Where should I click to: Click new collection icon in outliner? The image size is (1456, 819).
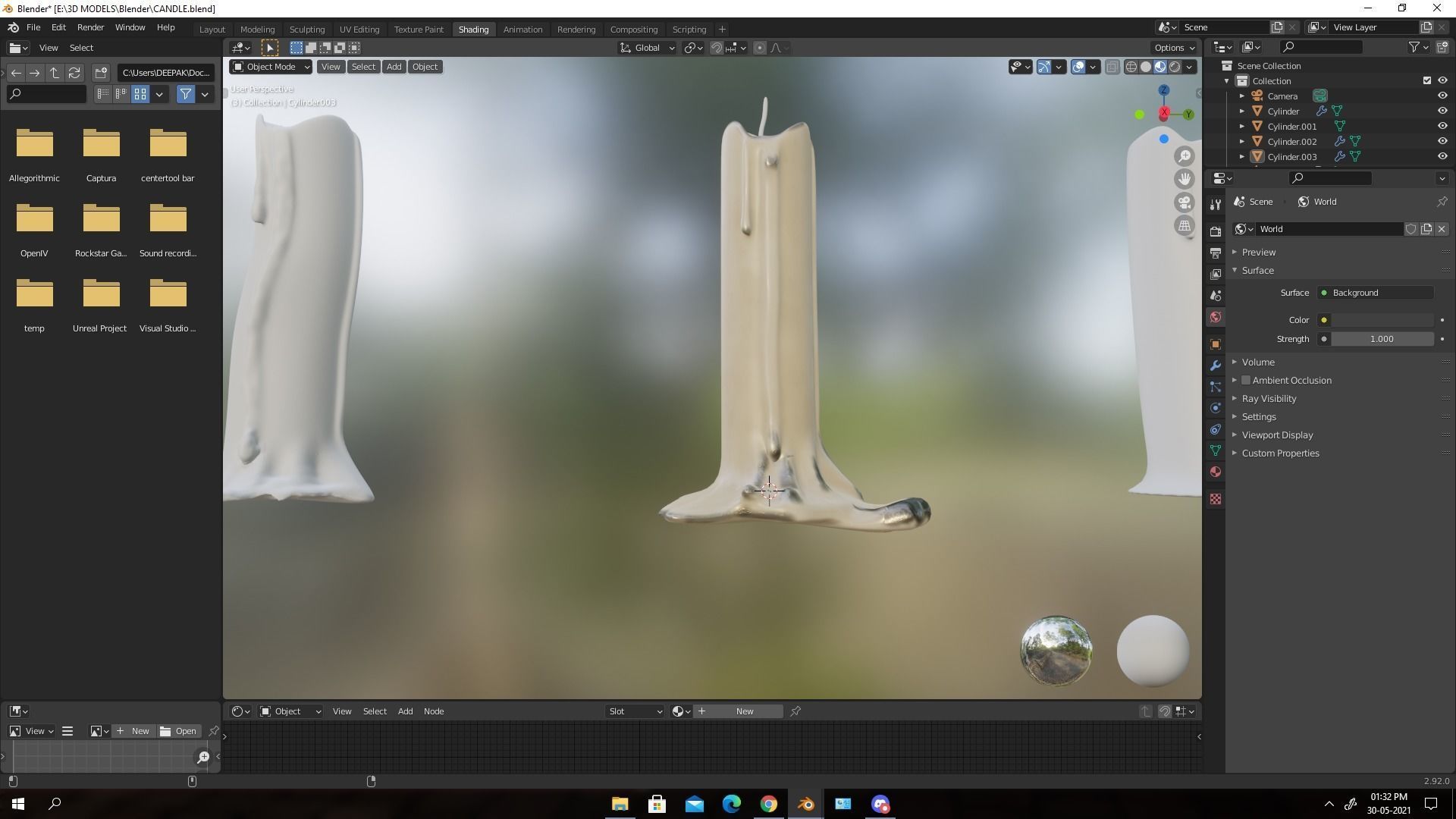(x=1442, y=47)
